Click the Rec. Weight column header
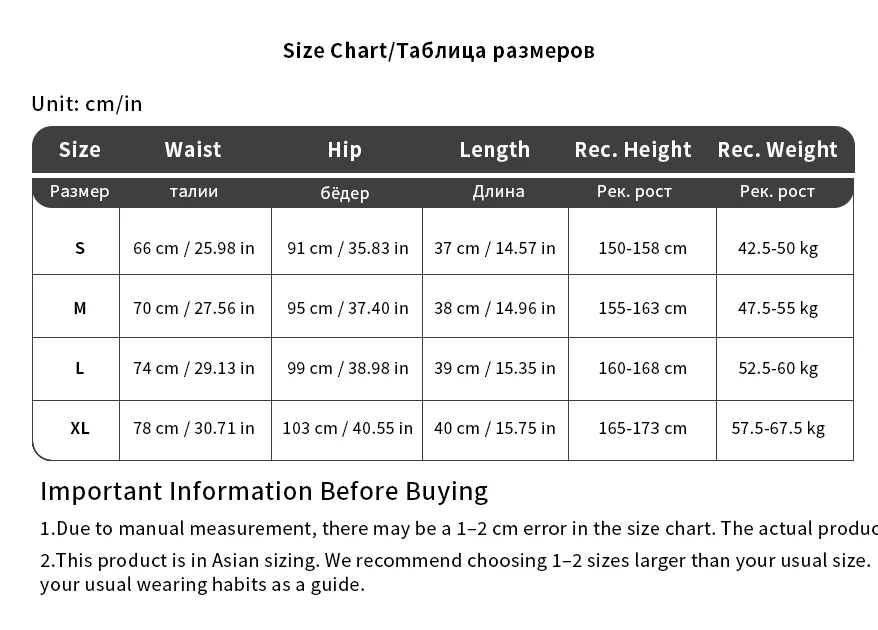 pos(777,150)
